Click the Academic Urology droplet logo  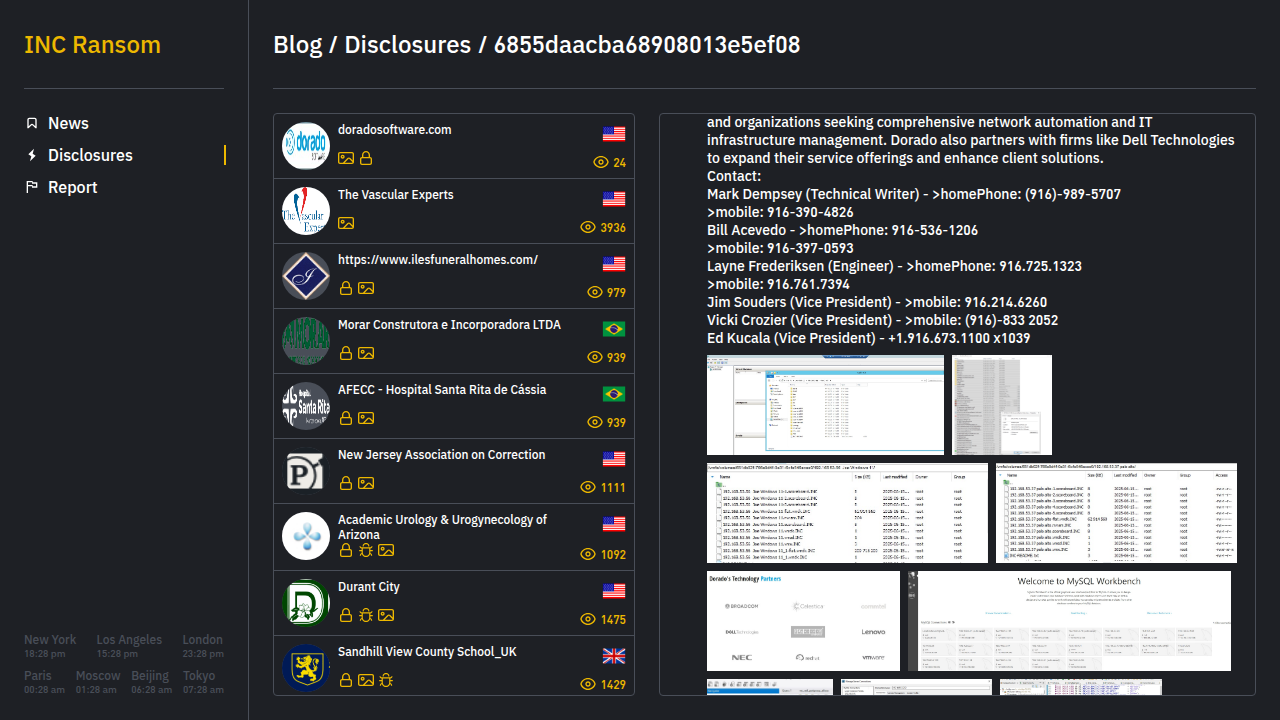pos(306,536)
